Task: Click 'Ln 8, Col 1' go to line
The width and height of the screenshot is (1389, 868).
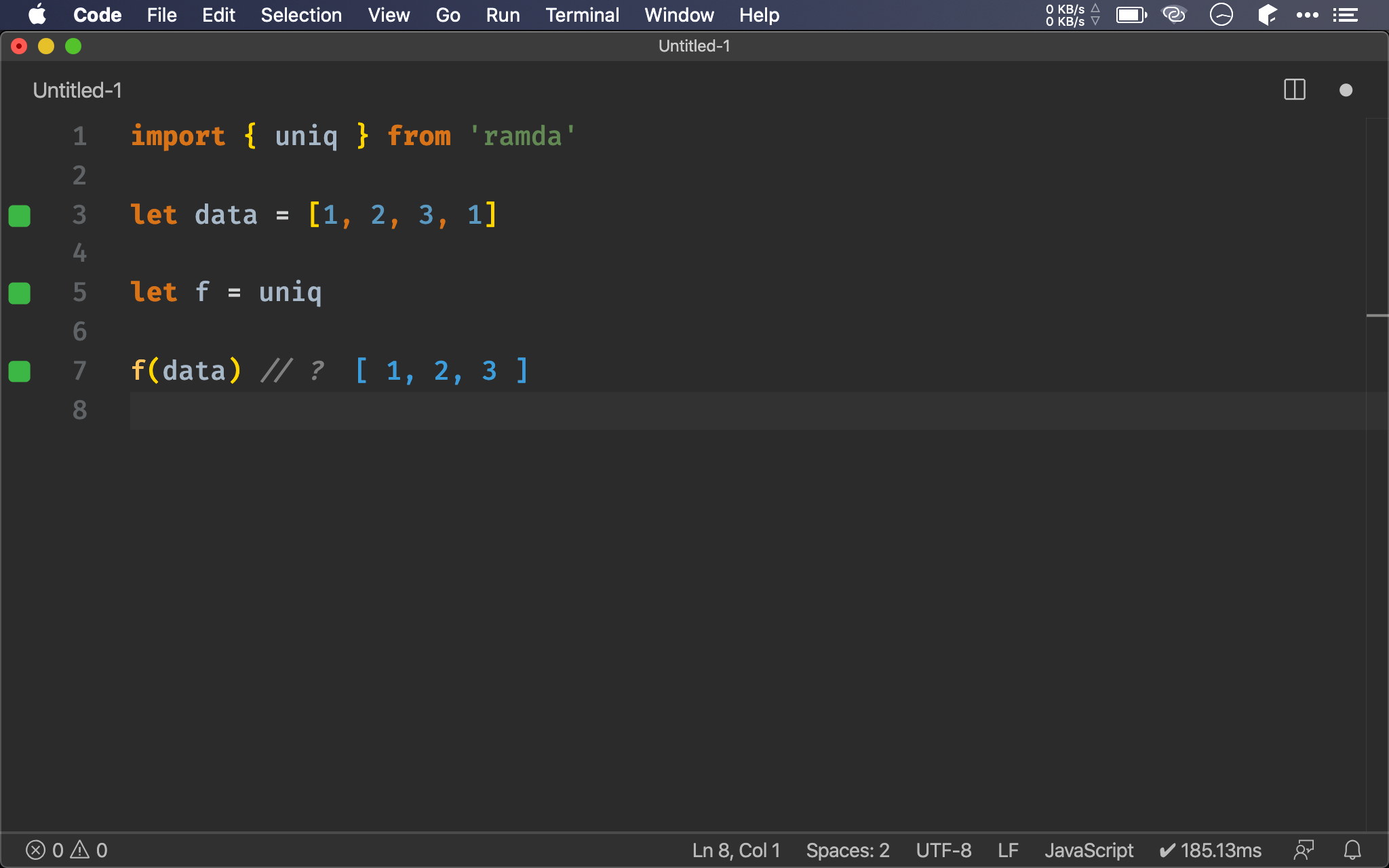Action: 736,850
